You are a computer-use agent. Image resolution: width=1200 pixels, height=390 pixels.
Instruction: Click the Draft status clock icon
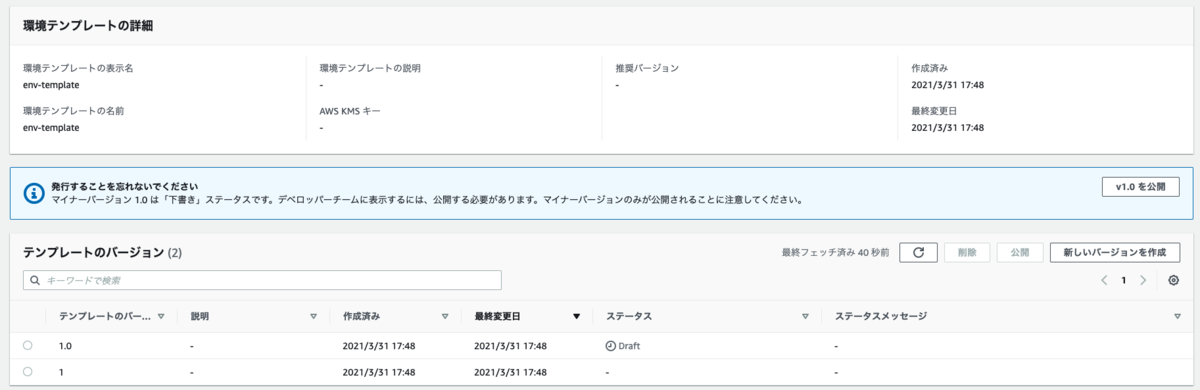(x=611, y=345)
